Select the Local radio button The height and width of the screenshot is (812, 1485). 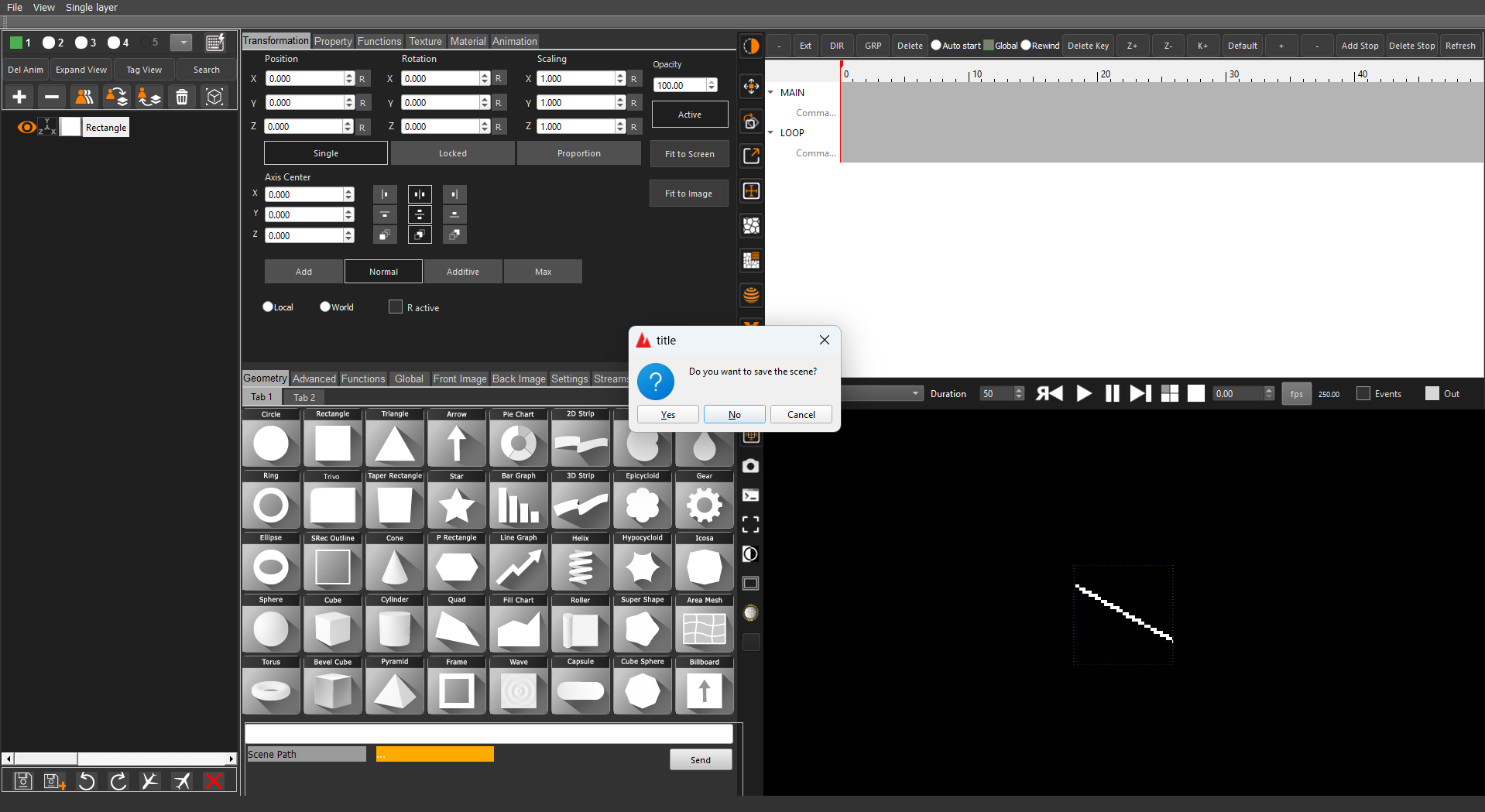click(268, 307)
